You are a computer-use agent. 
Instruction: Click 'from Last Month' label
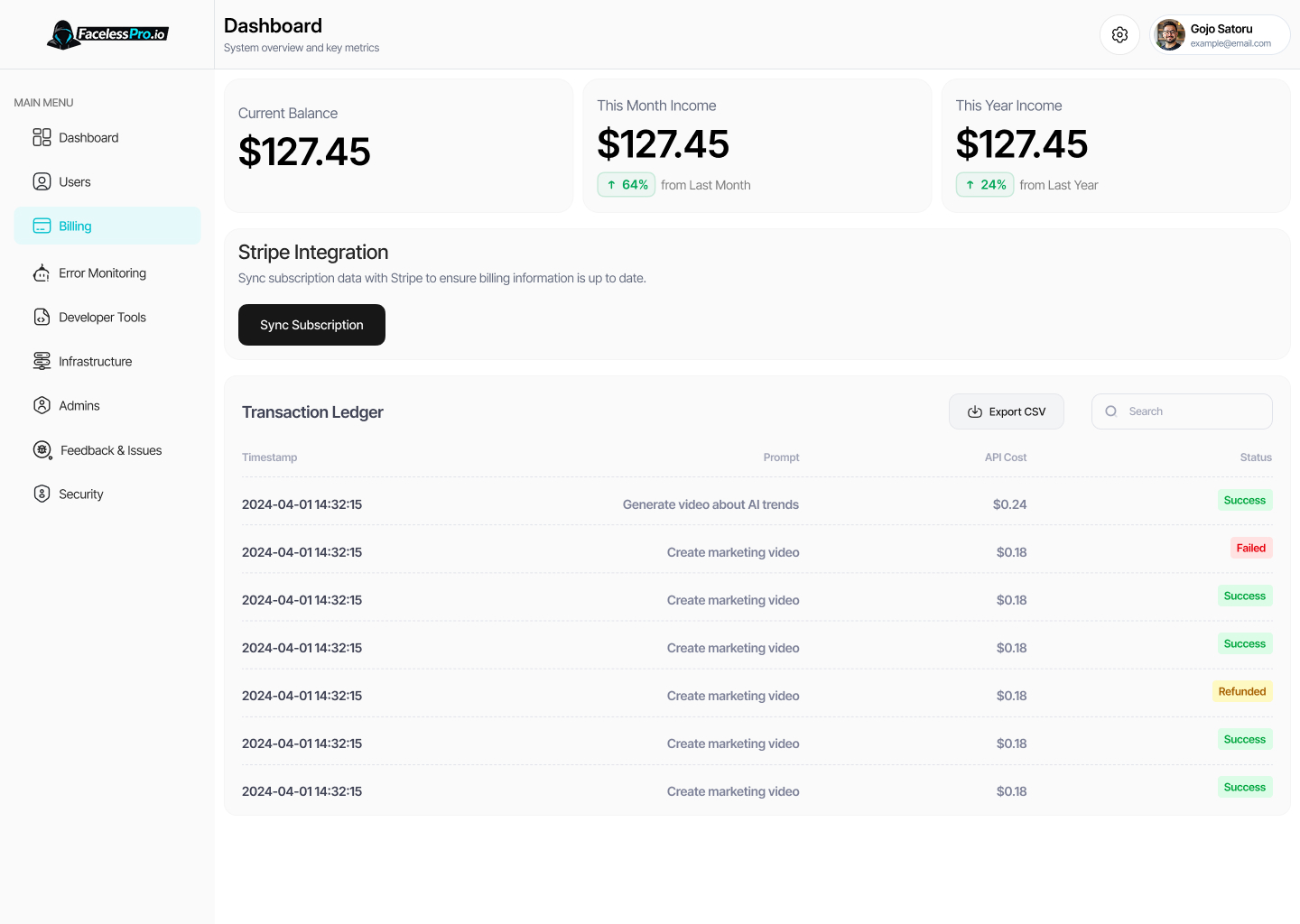706,185
